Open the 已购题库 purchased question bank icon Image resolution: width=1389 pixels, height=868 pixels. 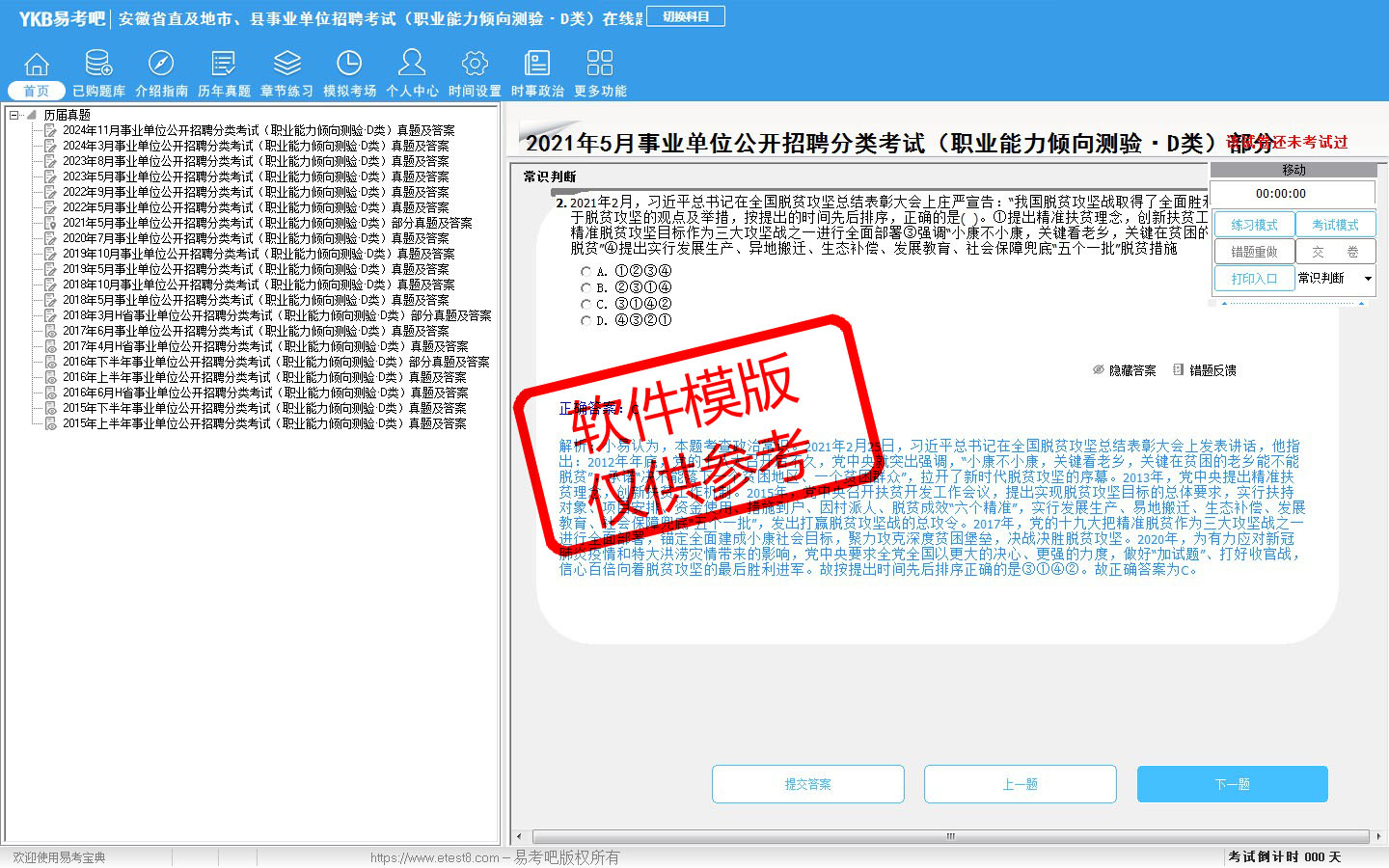coord(98,65)
